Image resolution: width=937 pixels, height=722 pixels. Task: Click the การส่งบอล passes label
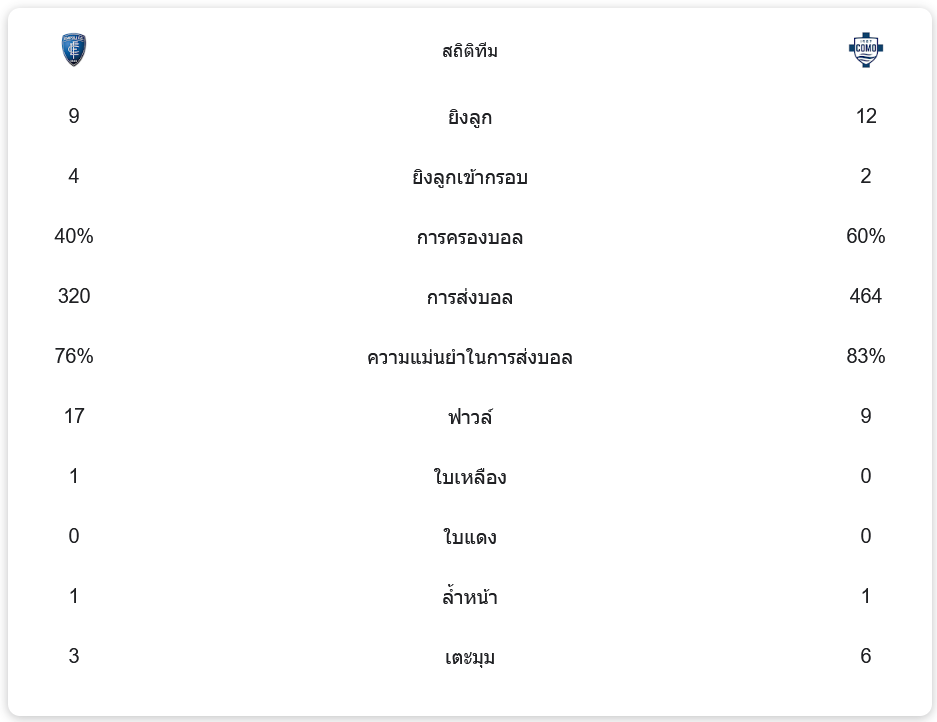click(469, 298)
